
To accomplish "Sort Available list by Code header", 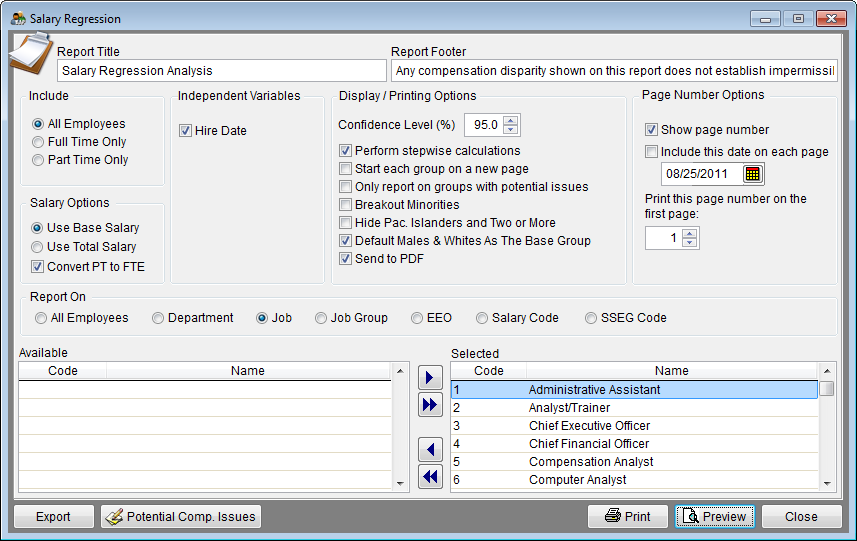I will (x=63, y=371).
